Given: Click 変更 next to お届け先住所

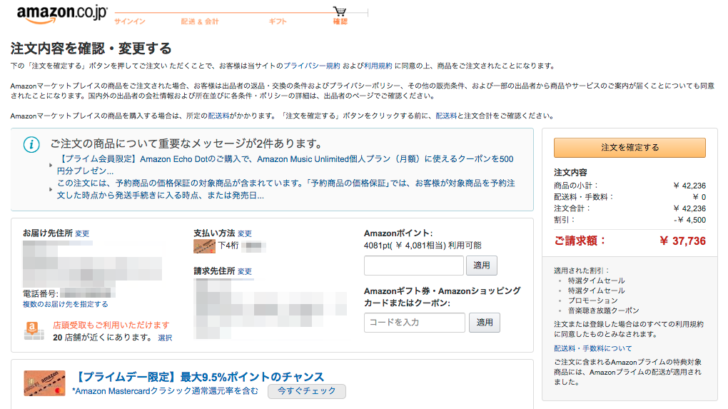Looking at the screenshot, I should 82,234.
